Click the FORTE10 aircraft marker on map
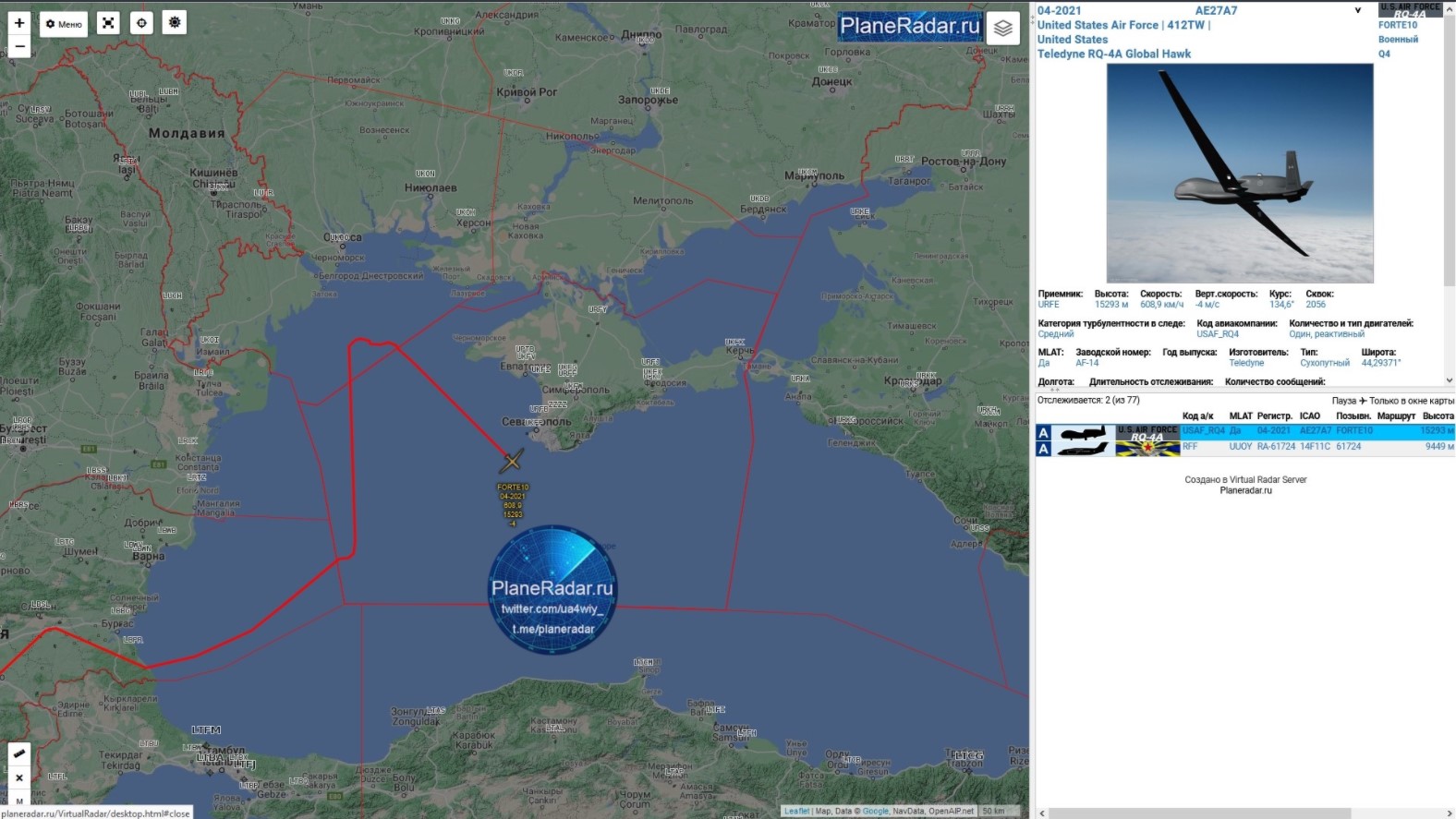Screen dimensions: 1456x819 click(x=512, y=460)
